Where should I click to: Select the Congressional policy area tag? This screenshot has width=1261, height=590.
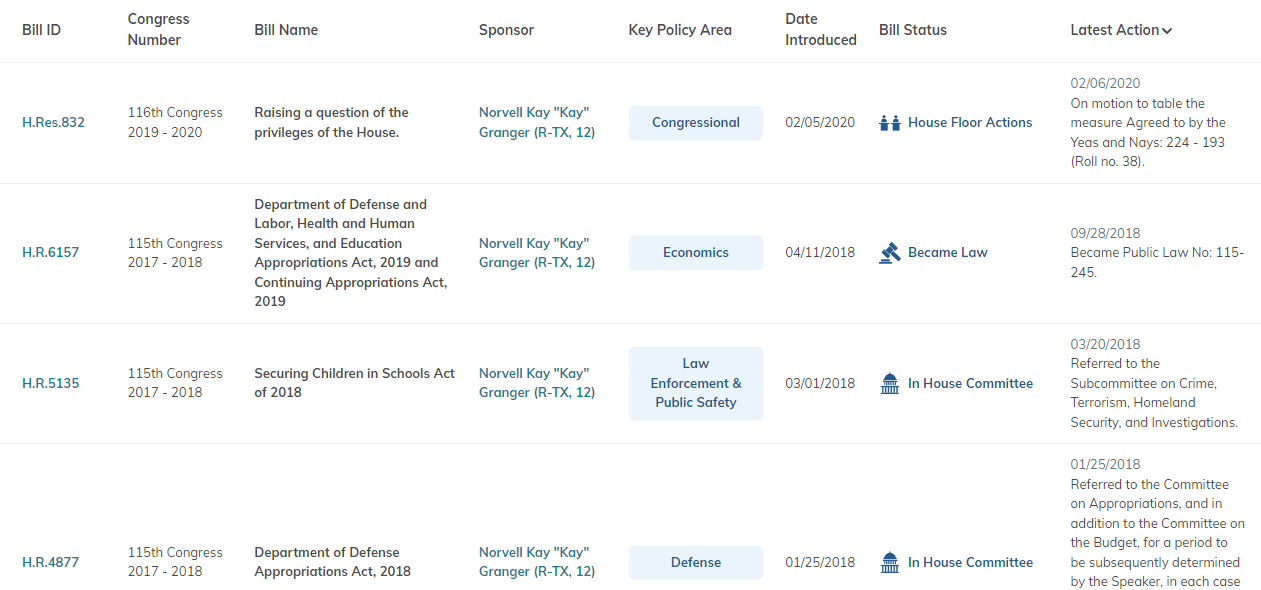pyautogui.click(x=695, y=123)
